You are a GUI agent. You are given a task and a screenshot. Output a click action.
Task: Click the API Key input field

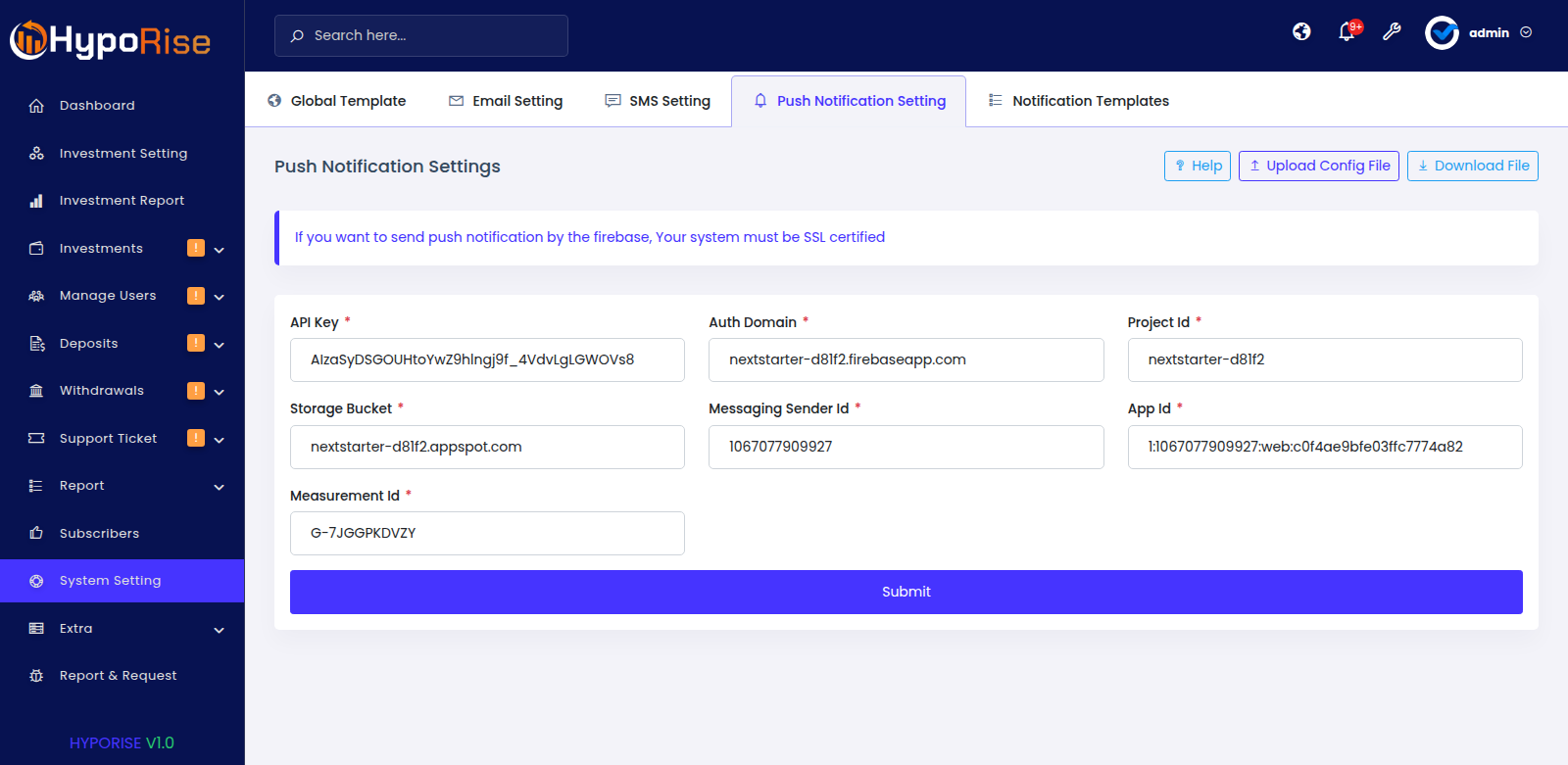coord(487,359)
